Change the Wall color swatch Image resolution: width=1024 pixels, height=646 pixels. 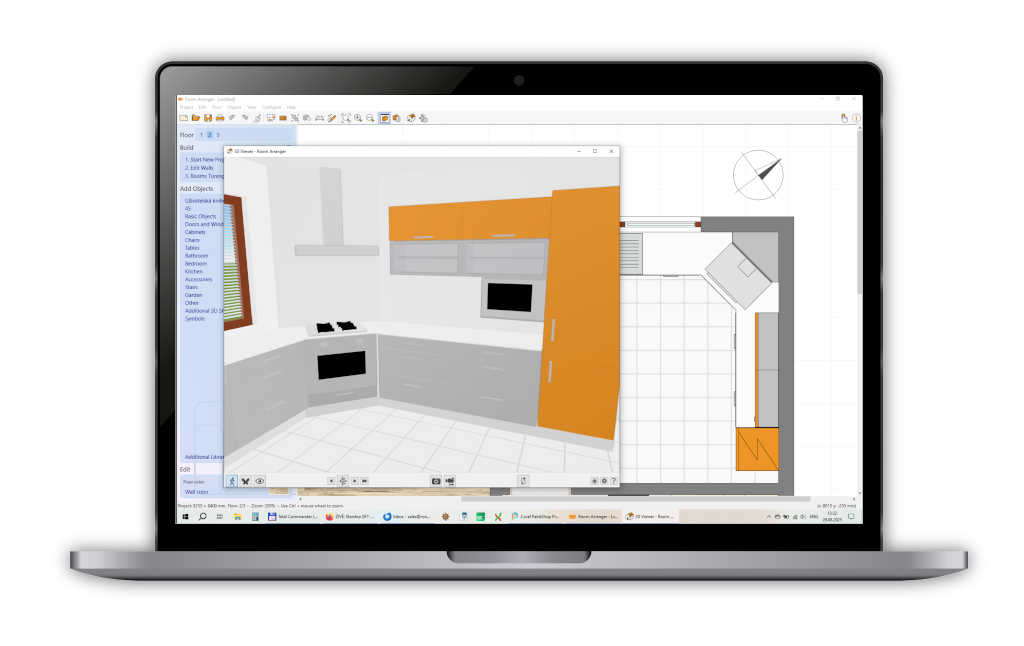195,491
